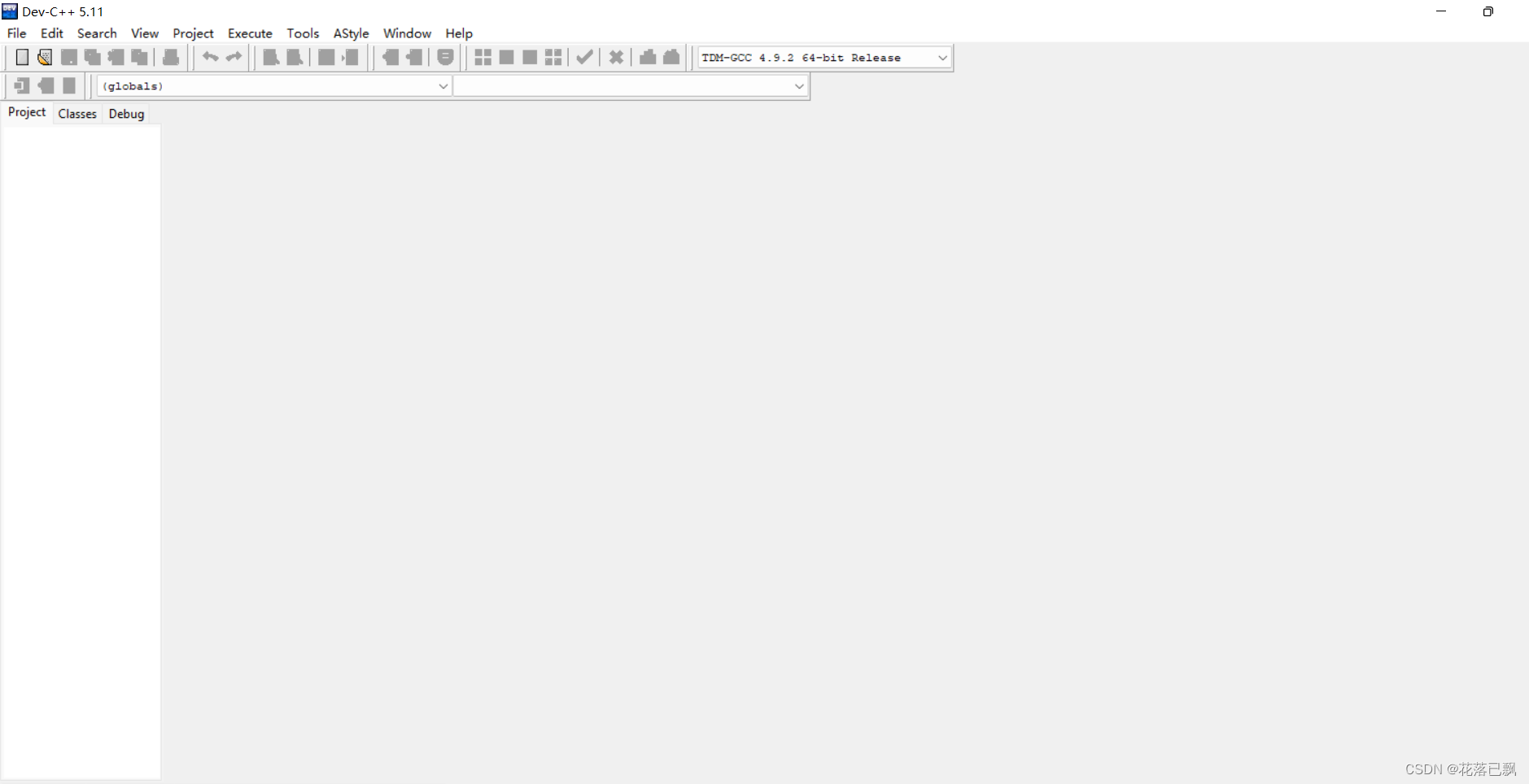
Task: Click the Compile toolbar icon
Action: 483,57
